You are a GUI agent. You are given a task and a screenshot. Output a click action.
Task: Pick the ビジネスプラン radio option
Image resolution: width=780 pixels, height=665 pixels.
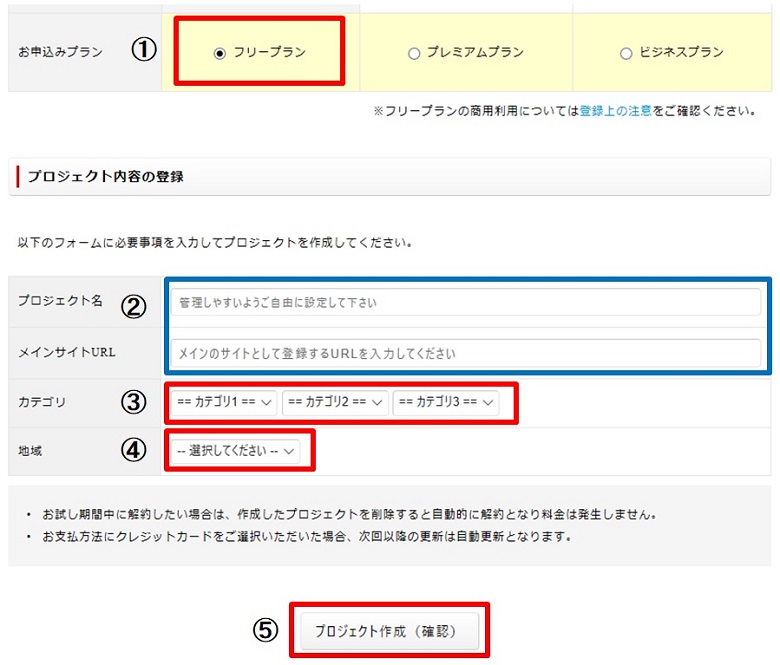[626, 53]
